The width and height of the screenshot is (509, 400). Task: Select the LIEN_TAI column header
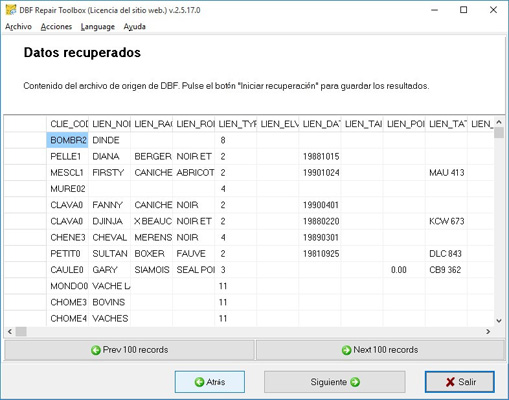362,124
